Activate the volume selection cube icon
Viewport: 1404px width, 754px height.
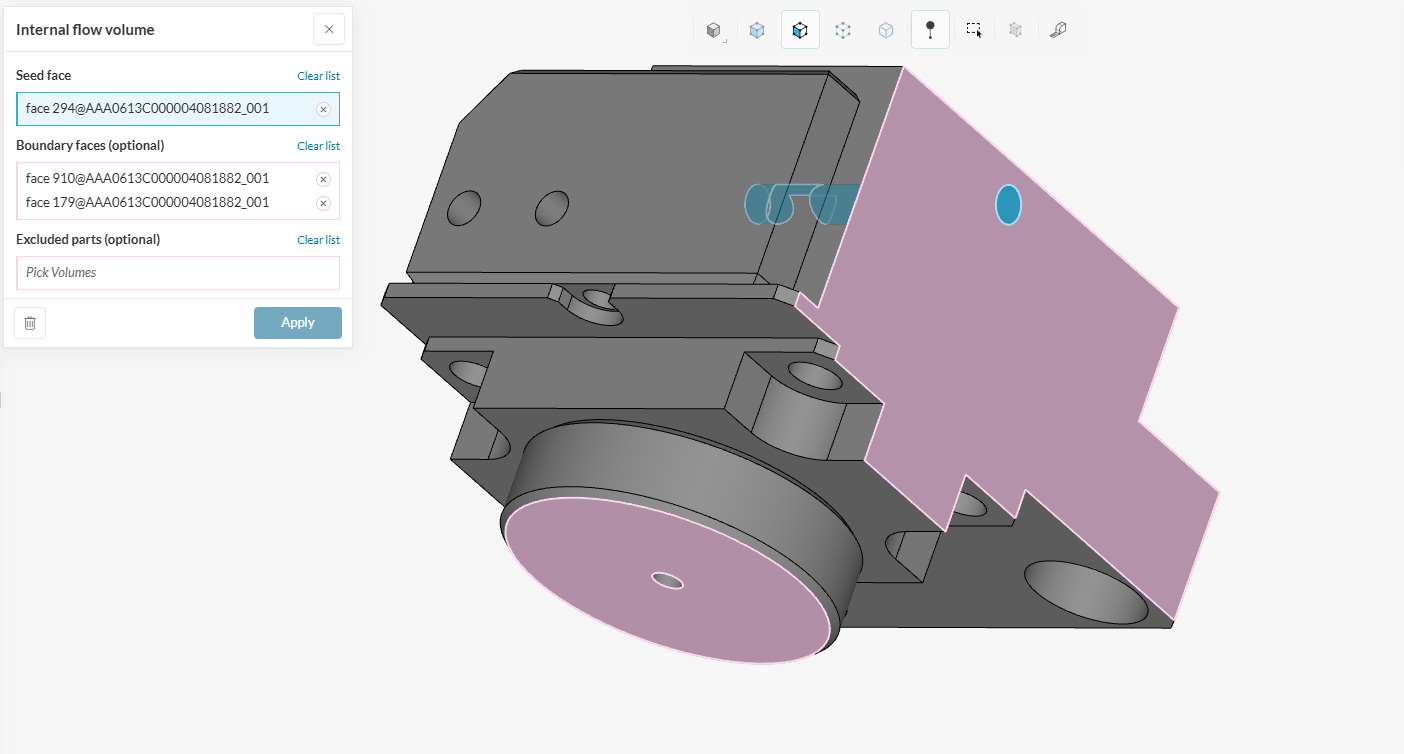click(x=757, y=31)
